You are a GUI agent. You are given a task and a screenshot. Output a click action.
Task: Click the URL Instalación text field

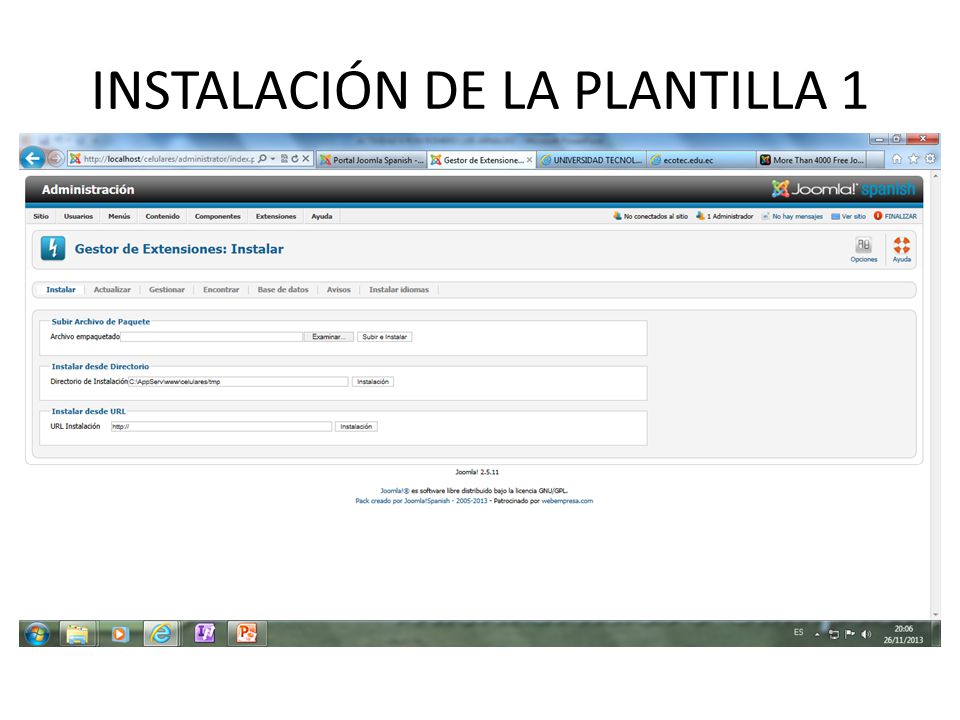click(x=221, y=426)
